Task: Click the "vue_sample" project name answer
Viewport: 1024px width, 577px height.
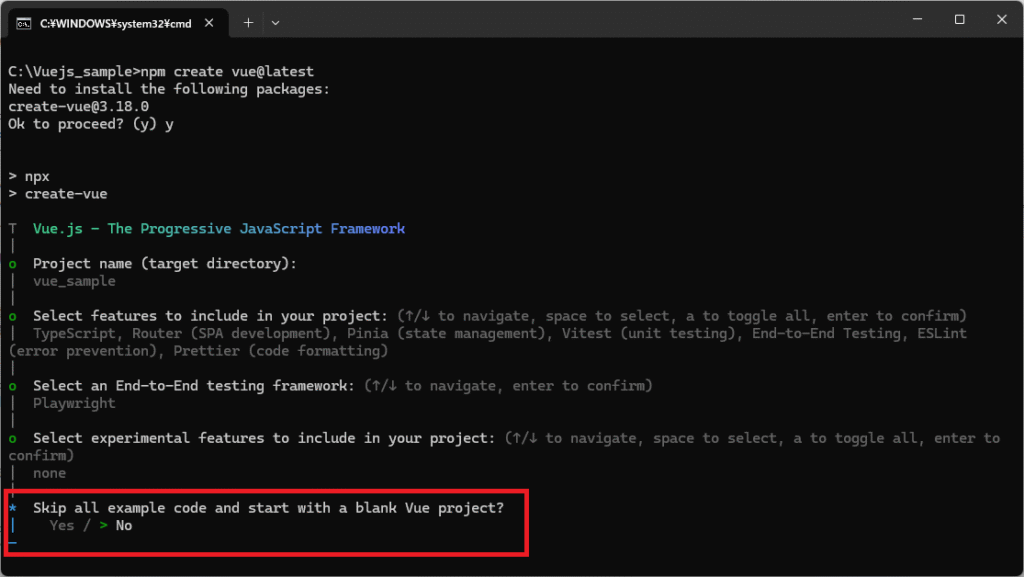Action: coord(74,281)
